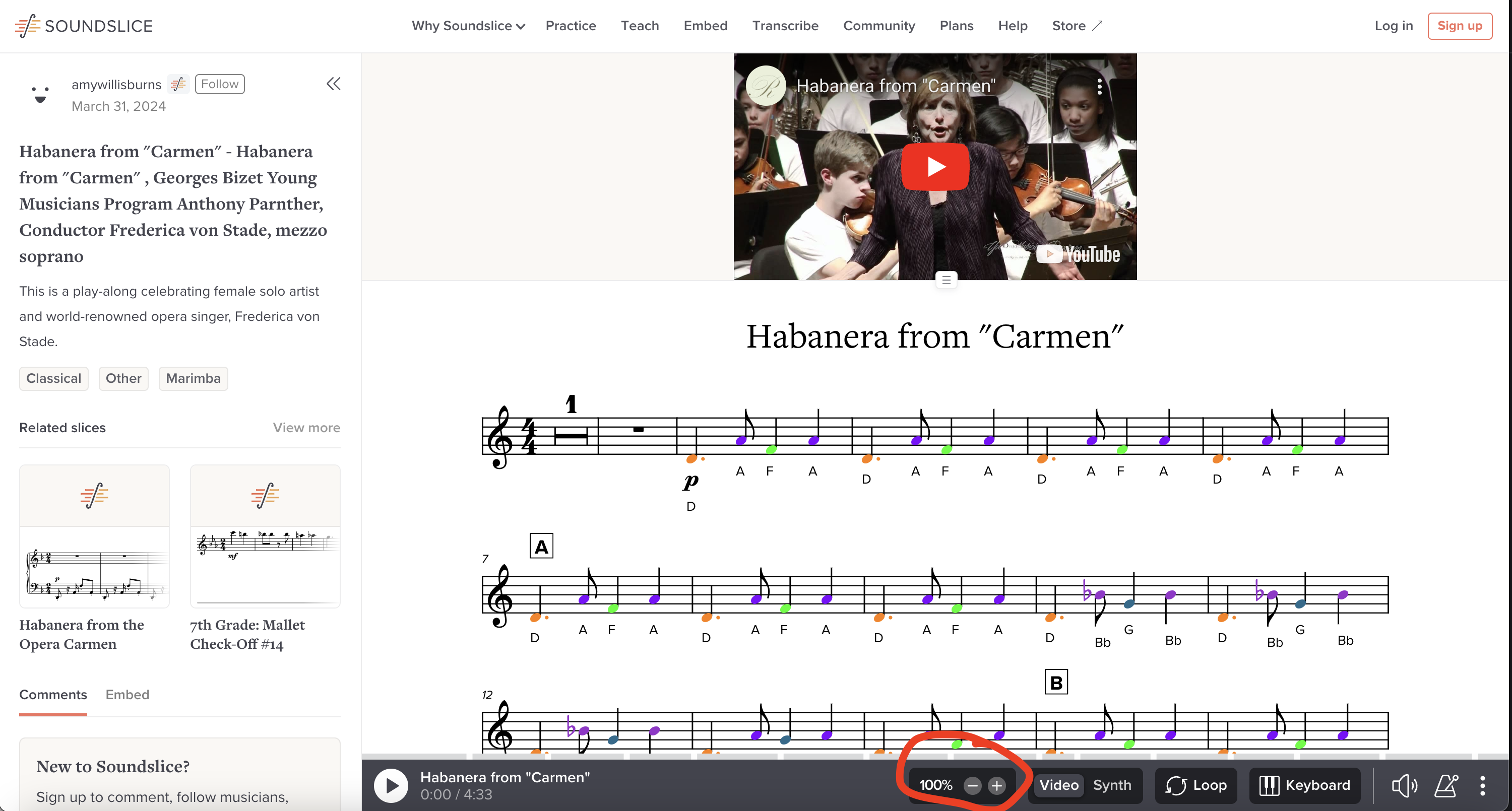Open YouTube video three-dot menu
Image resolution: width=1512 pixels, height=811 pixels.
point(1099,87)
